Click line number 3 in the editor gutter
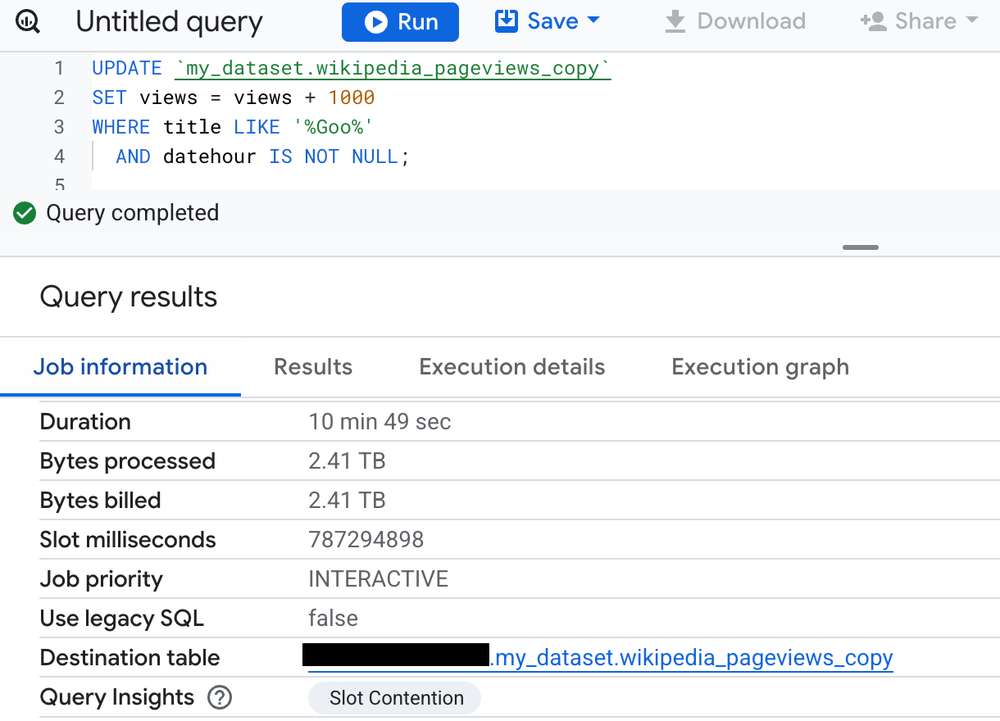 tap(59, 127)
